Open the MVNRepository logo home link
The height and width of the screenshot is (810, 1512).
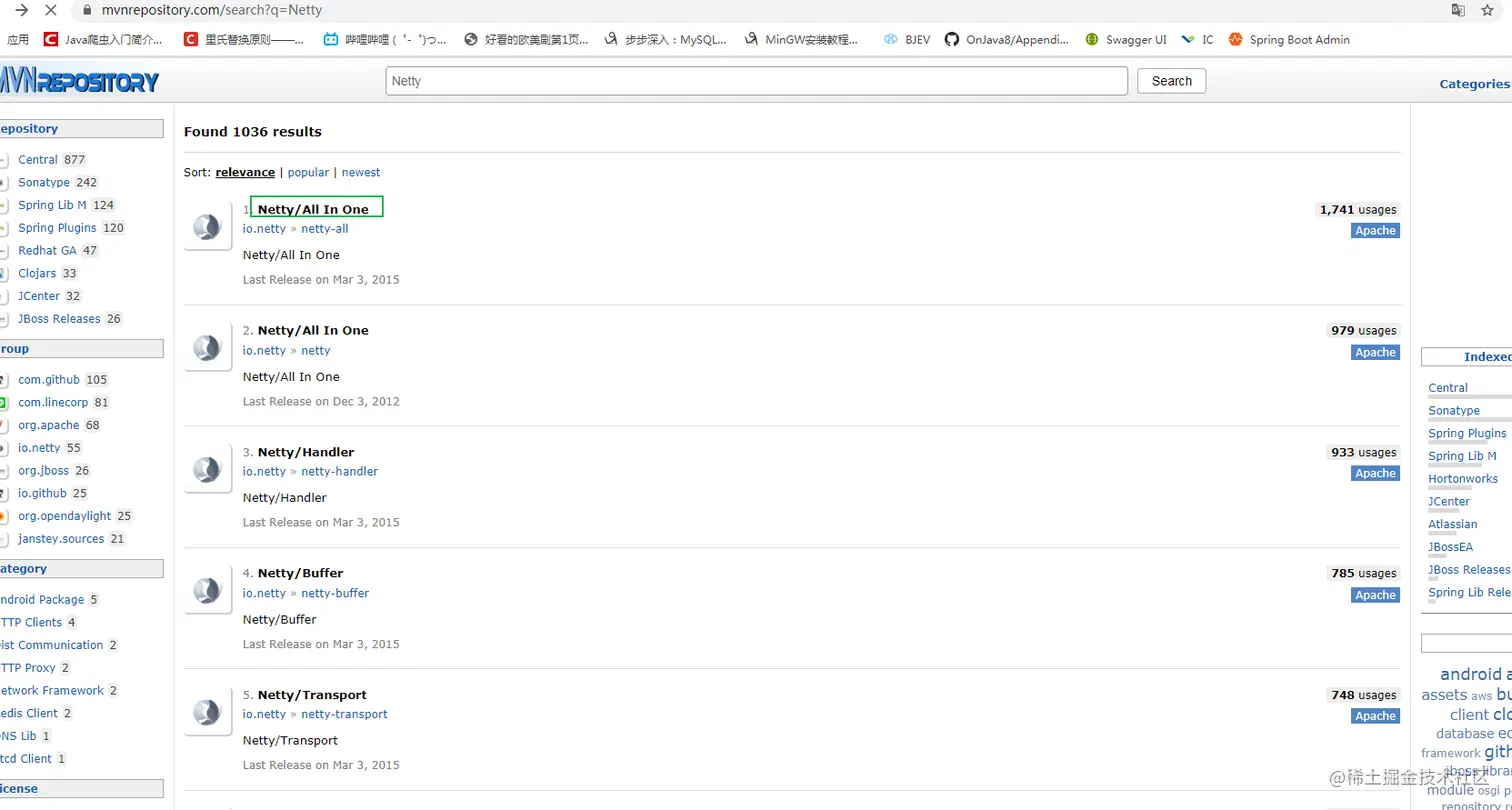80,81
